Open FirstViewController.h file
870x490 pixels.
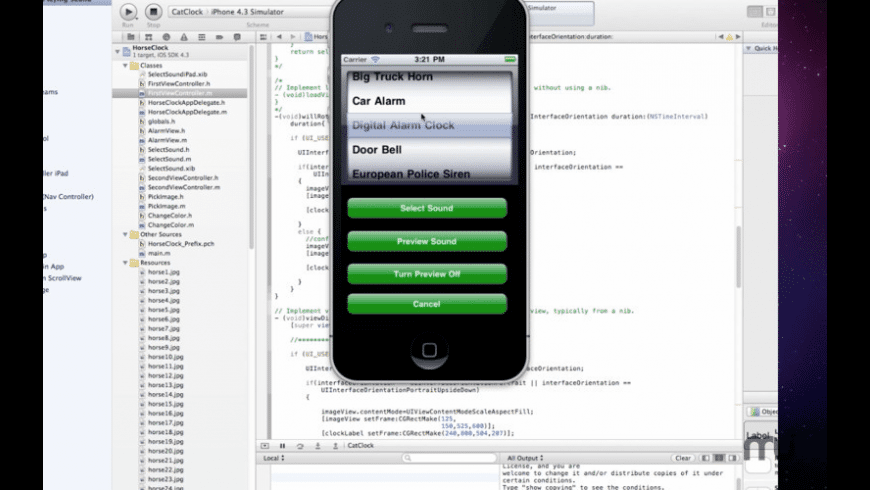click(179, 83)
